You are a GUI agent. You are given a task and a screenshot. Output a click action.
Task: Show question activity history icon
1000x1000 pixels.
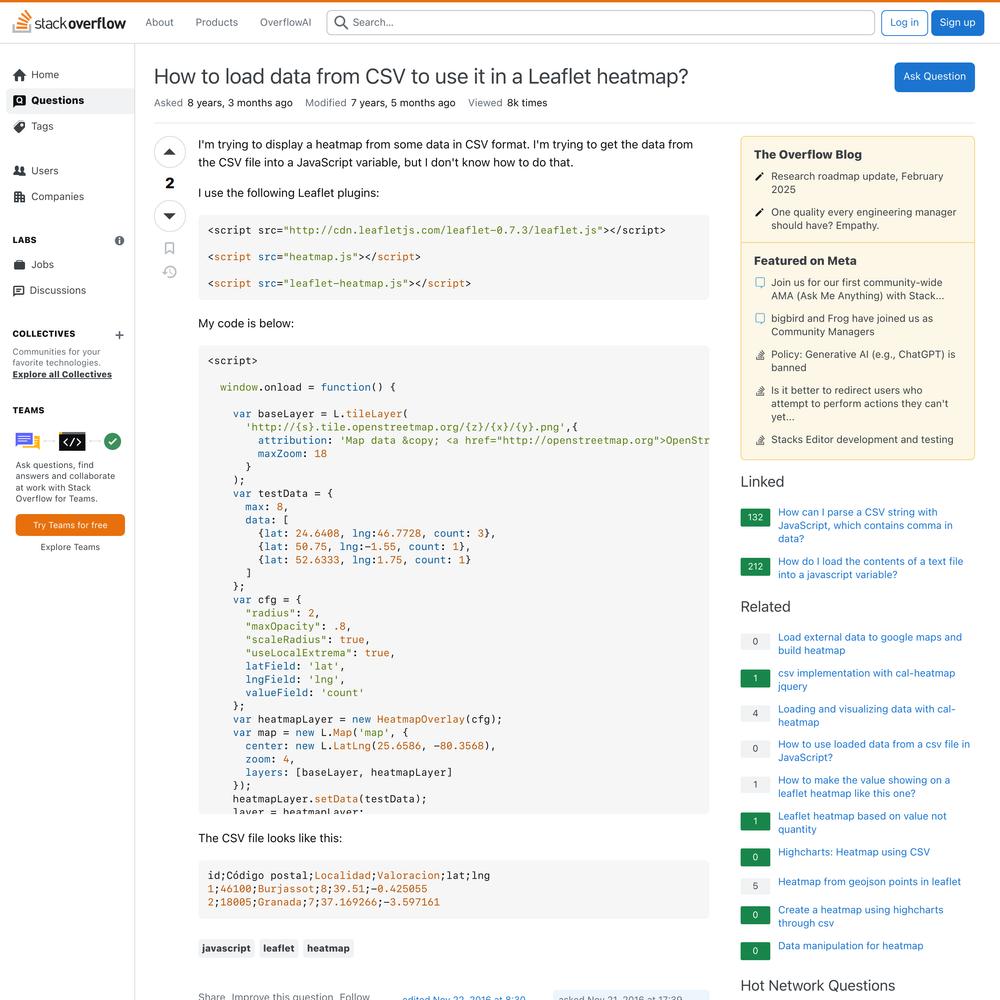coord(170,272)
